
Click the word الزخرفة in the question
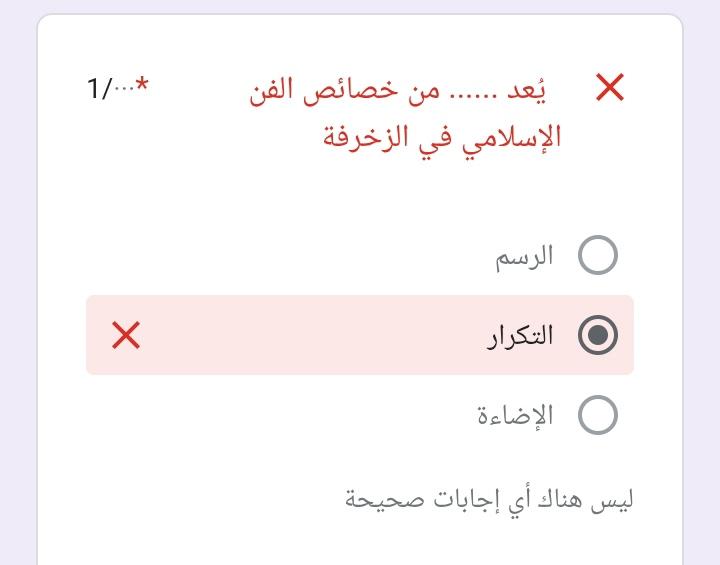(x=362, y=136)
